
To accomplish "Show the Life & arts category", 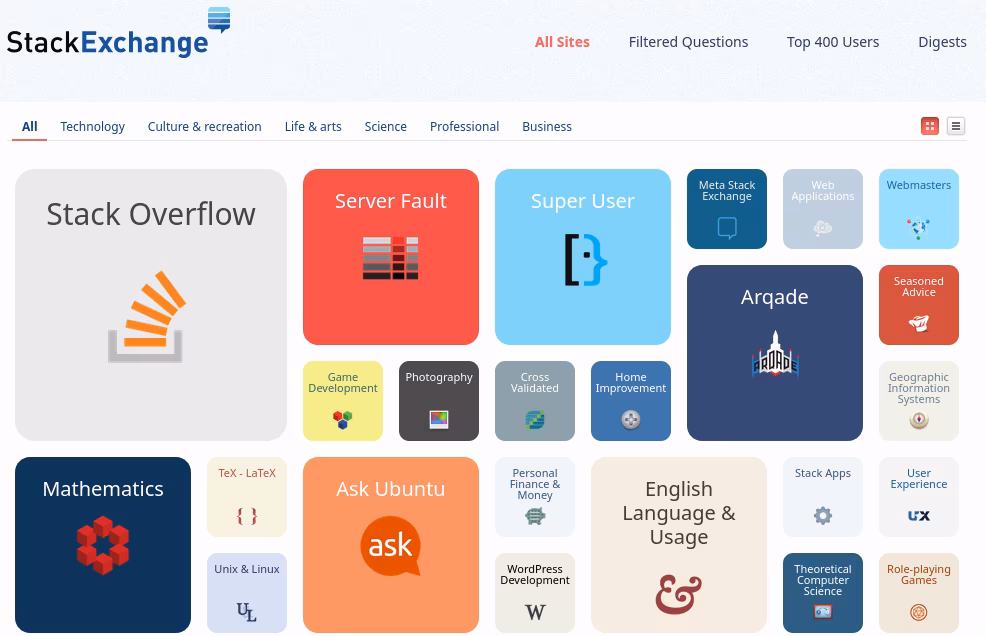I will [313, 126].
